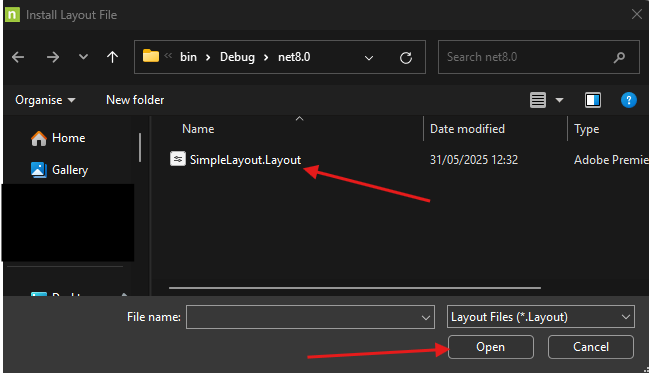Toggle the preview pane
649x373 pixels.
coord(593,100)
